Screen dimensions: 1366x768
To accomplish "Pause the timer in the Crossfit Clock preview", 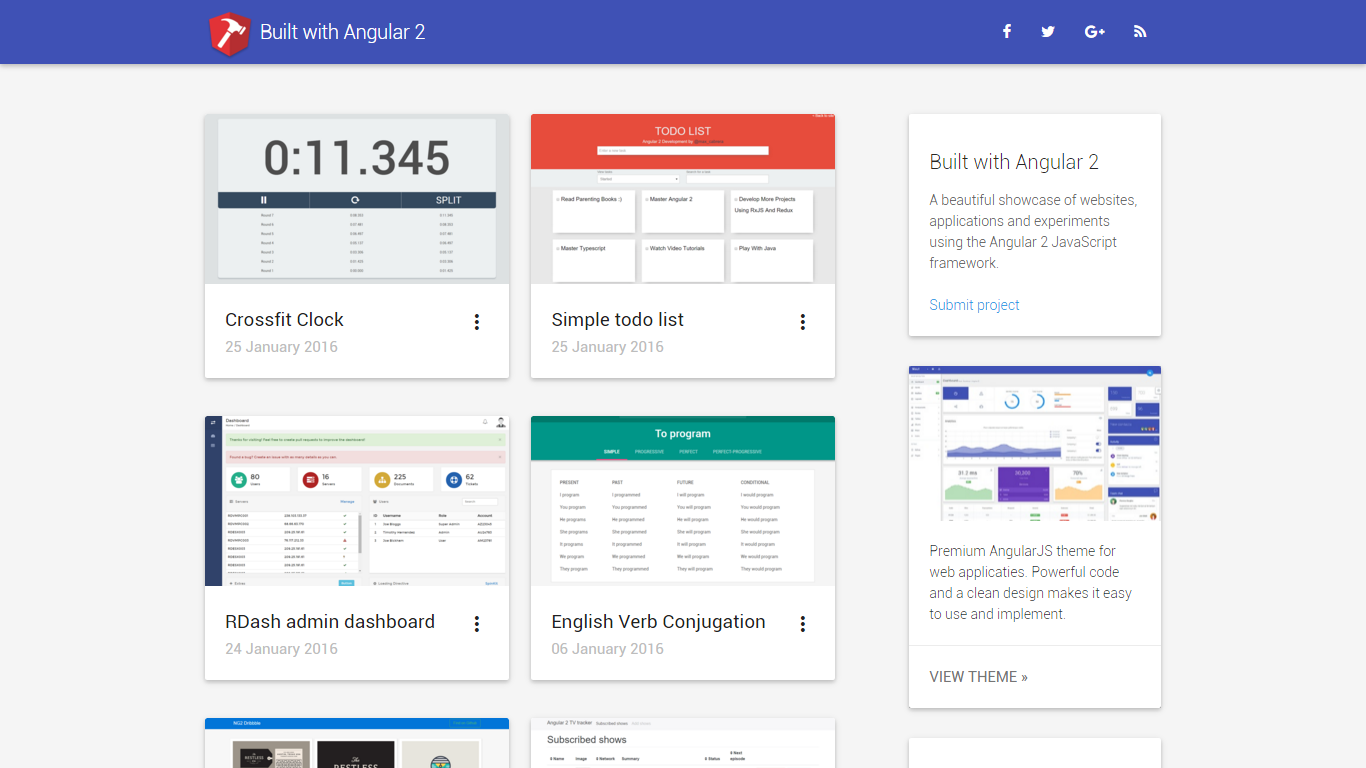I will coord(264,200).
